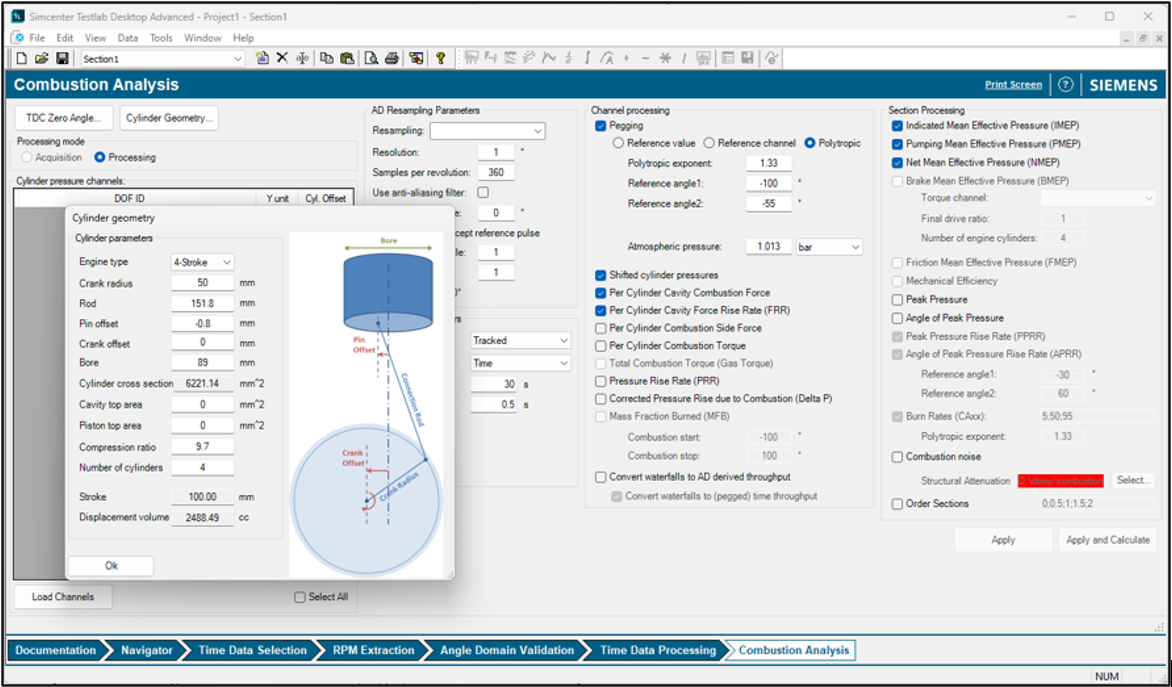This screenshot has height=687, width=1172.
Task: Click the Print Screen link
Action: pos(1013,84)
